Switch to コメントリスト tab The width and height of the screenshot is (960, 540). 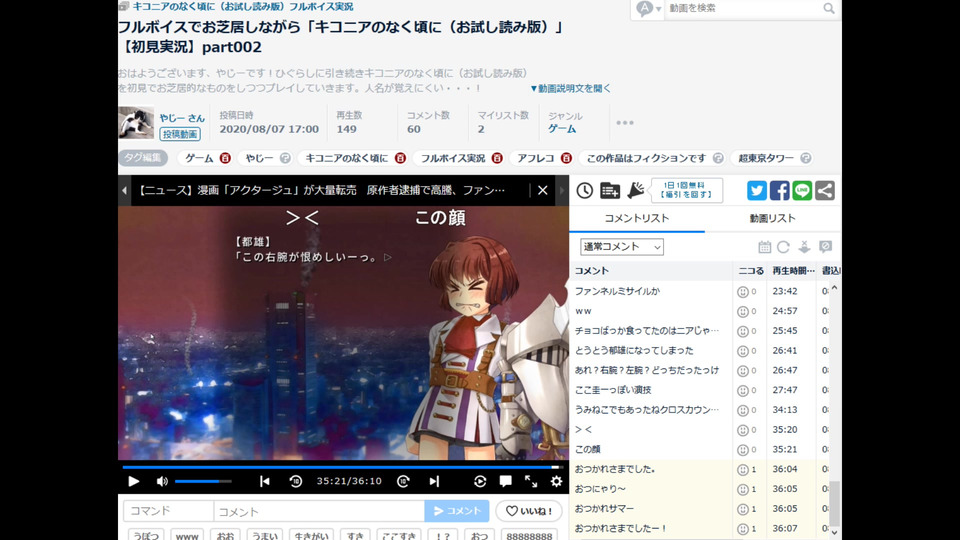tap(637, 219)
